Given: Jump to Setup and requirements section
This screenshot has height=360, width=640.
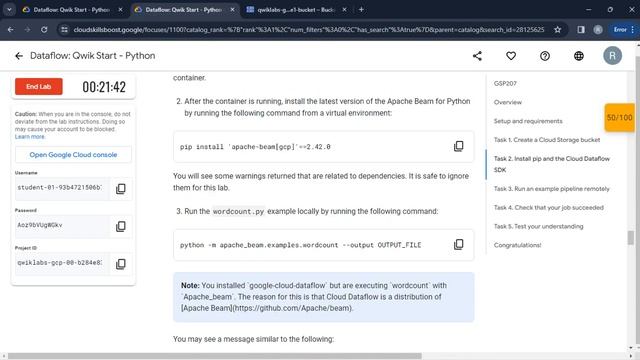Looking at the screenshot, I should 528,121.
